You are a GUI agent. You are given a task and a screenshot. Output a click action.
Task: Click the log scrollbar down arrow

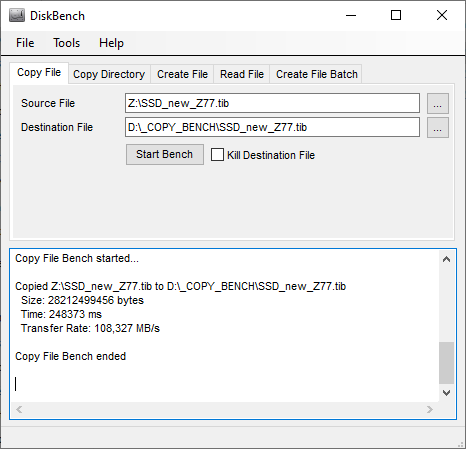446,393
